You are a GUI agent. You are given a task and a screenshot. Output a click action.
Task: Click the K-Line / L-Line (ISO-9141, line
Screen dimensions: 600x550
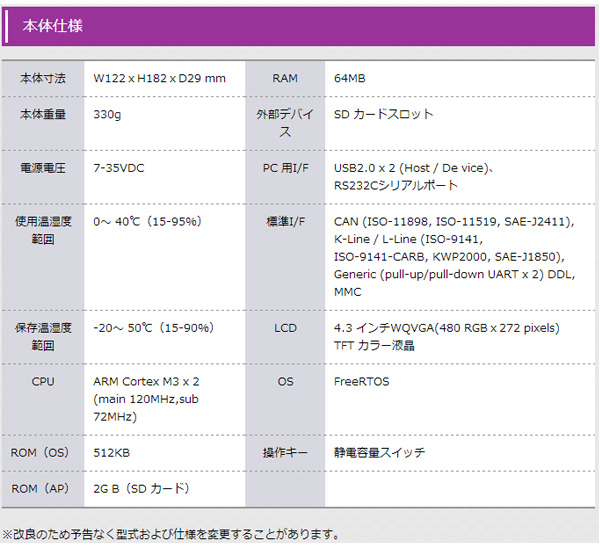(x=408, y=239)
